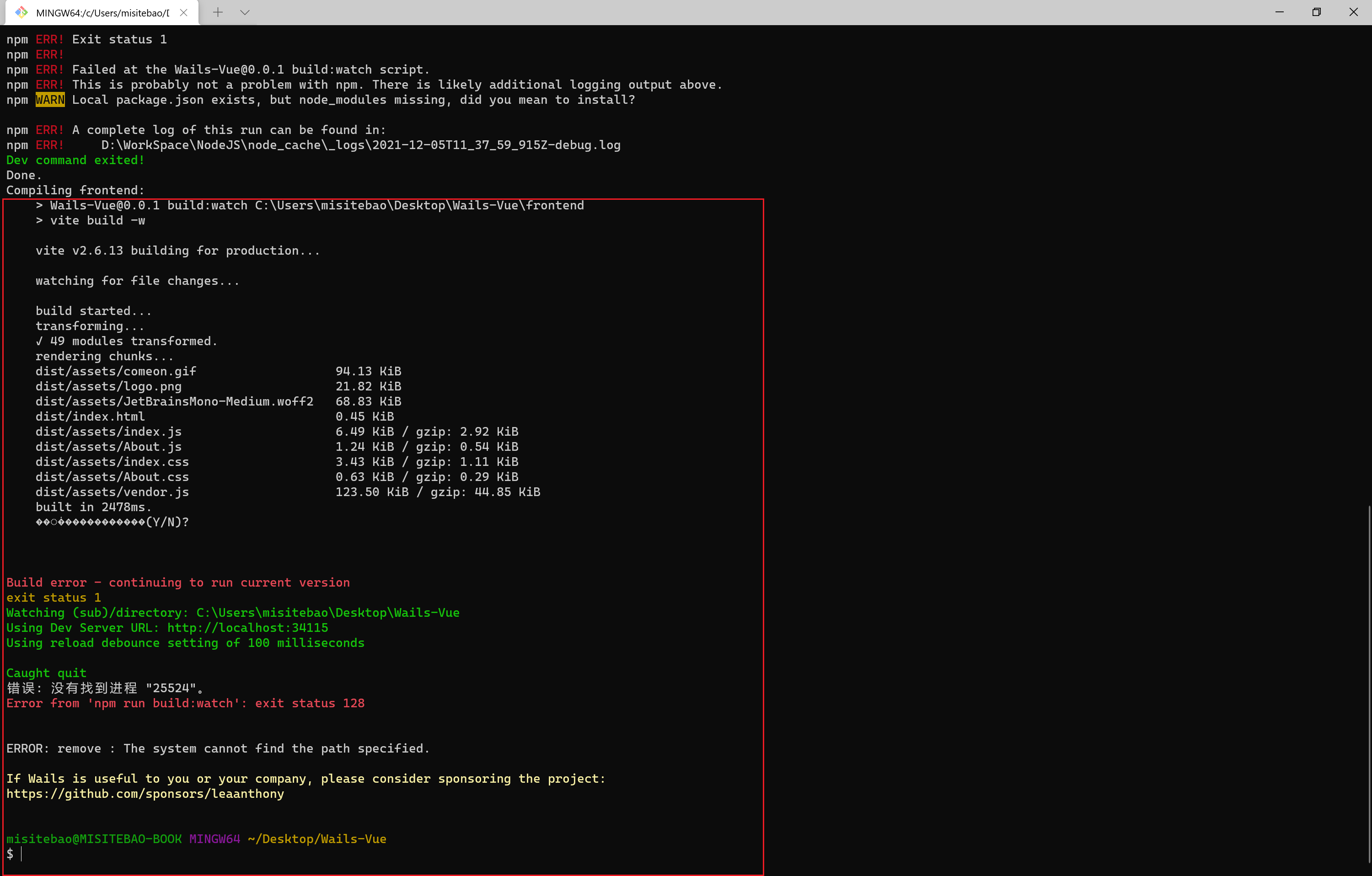
Task: Close the MINGW64 tab with its X
Action: coord(183,12)
